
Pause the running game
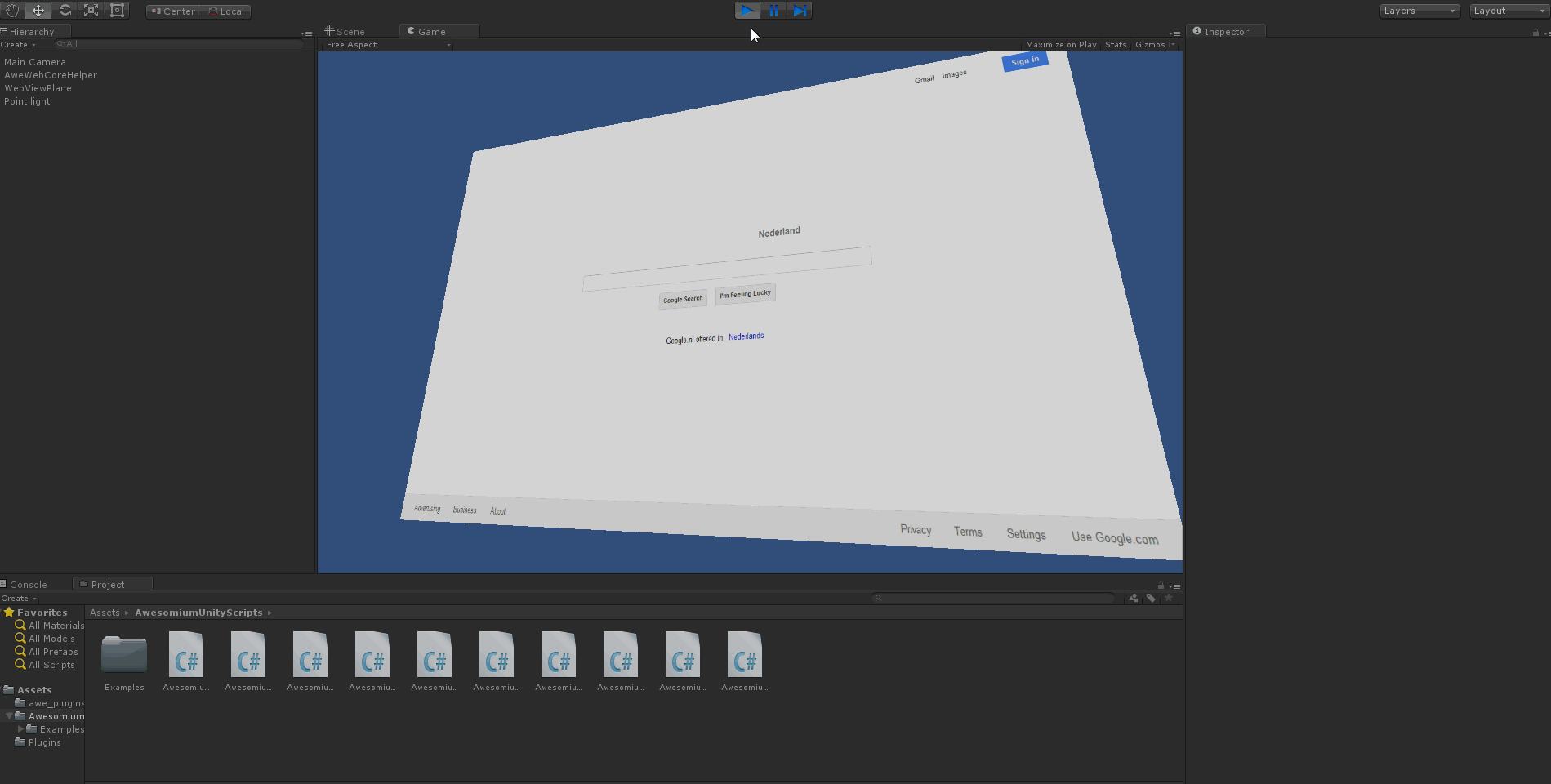tap(773, 11)
